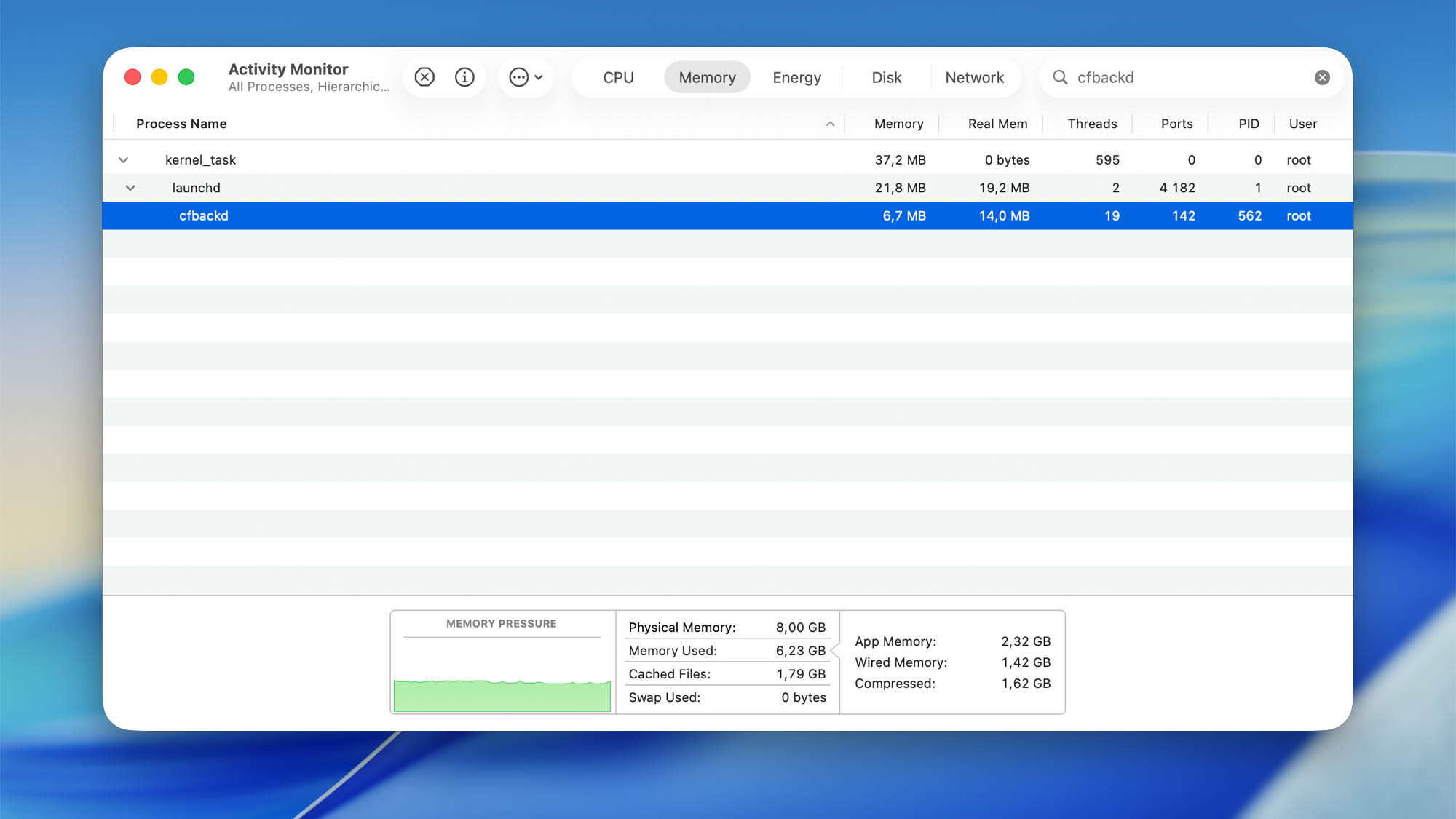Click the search magnifier icon
Screen dimensions: 1456x819
(1060, 77)
